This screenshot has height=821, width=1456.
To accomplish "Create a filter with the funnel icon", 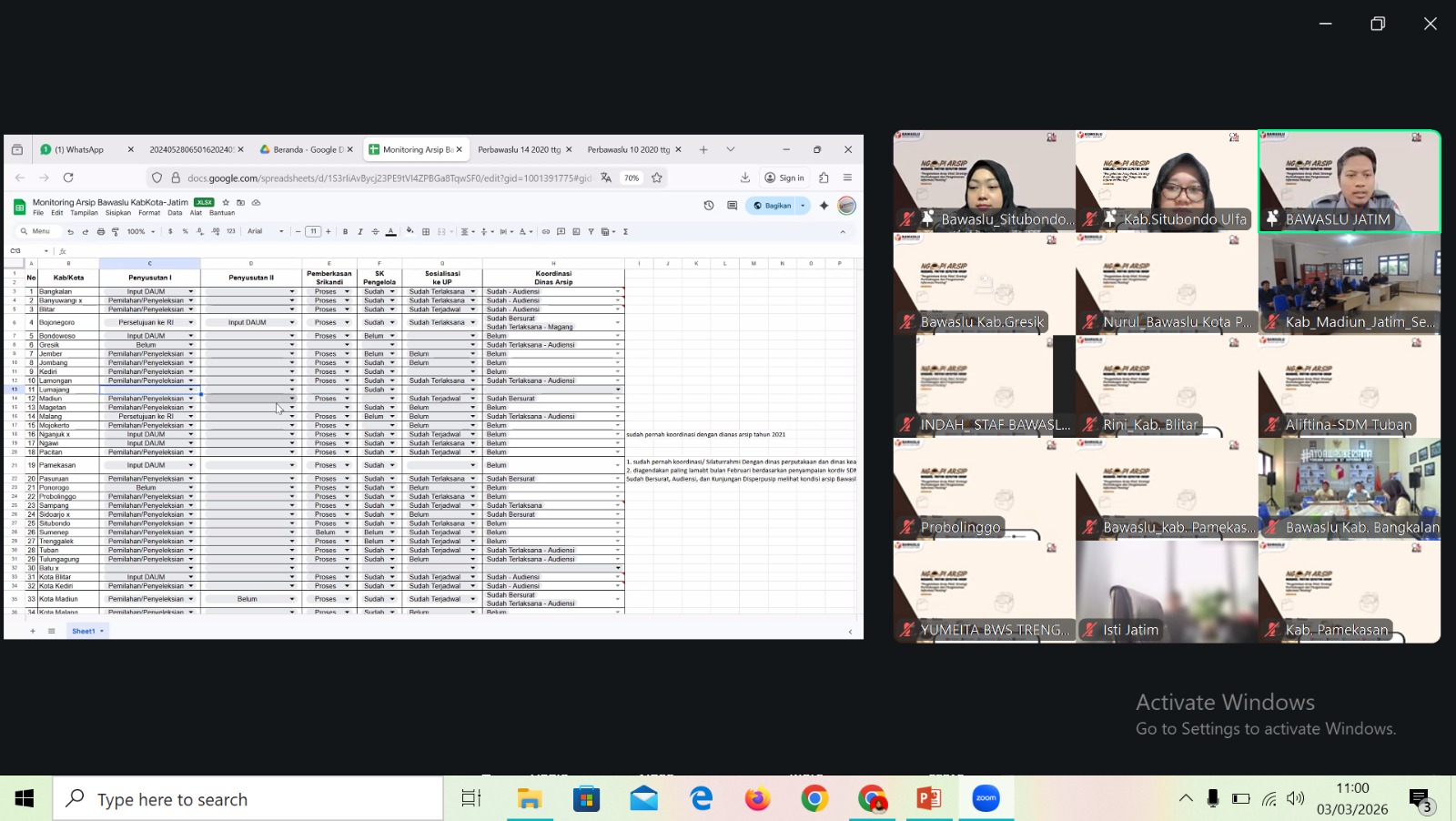I will click(591, 231).
